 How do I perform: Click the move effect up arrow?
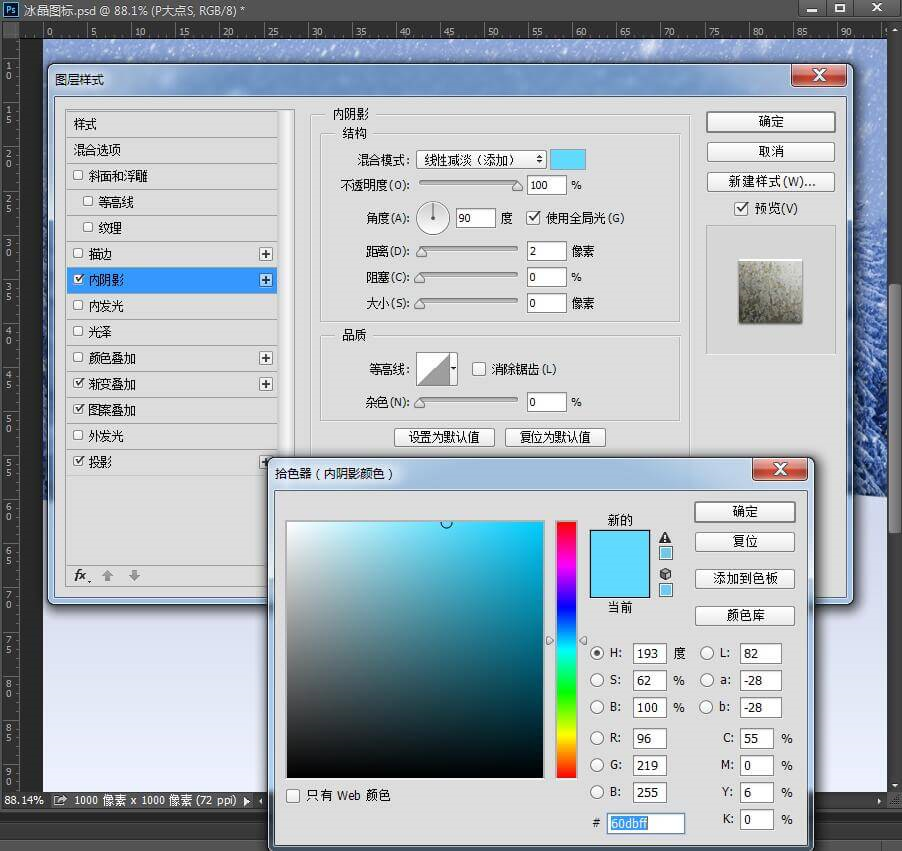(x=108, y=575)
